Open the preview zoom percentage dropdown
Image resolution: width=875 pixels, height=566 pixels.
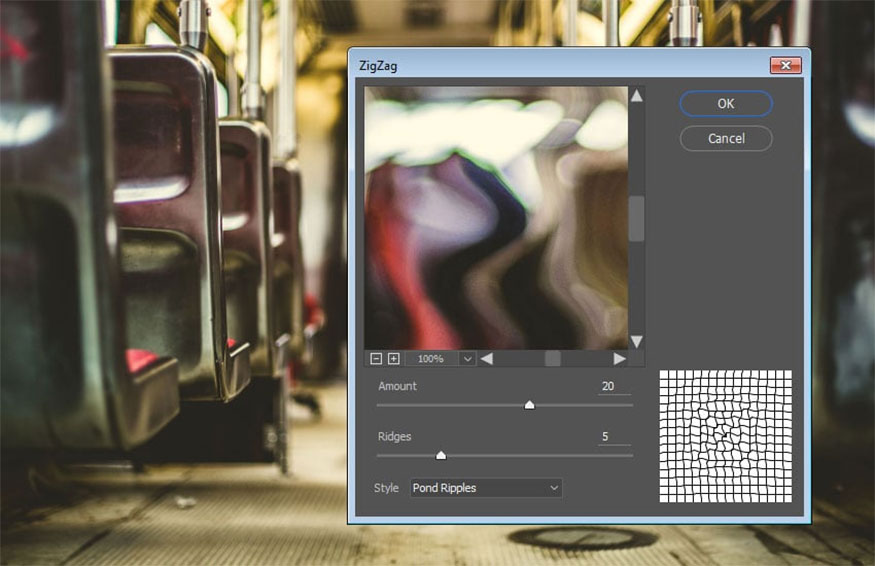tap(467, 358)
